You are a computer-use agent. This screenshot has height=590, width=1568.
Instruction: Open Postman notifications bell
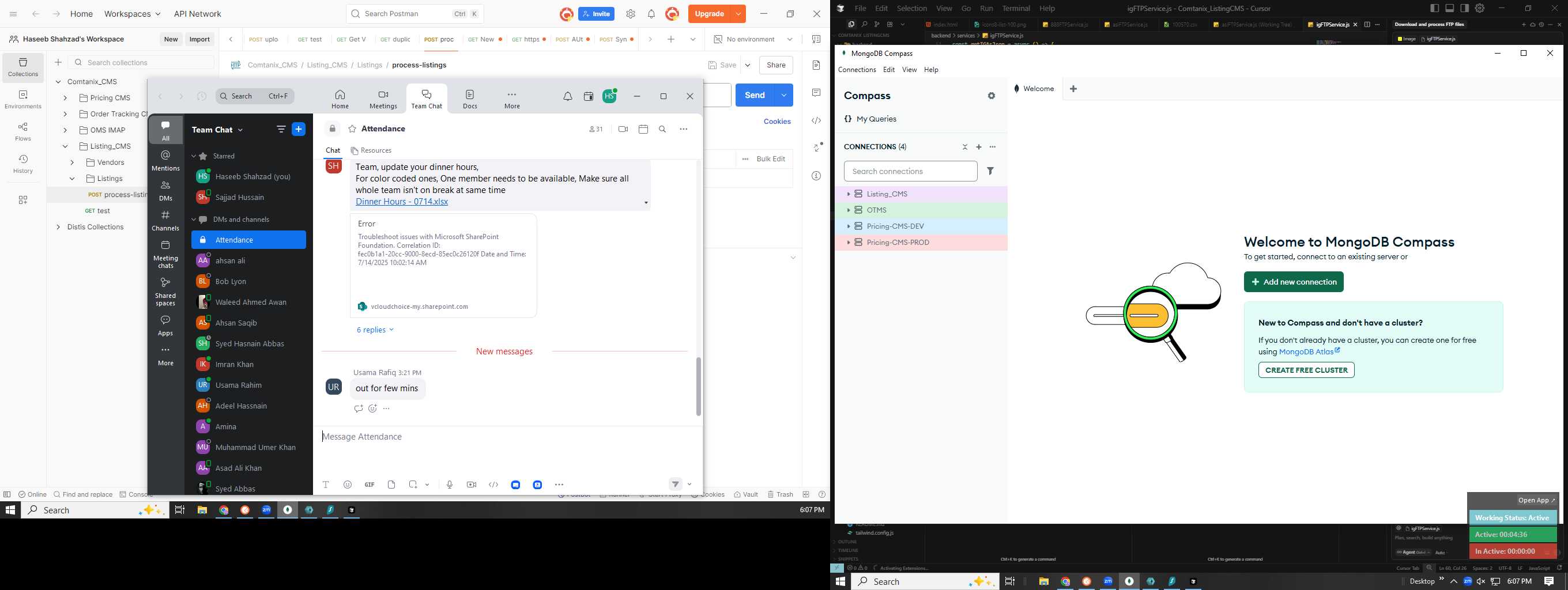(x=651, y=14)
